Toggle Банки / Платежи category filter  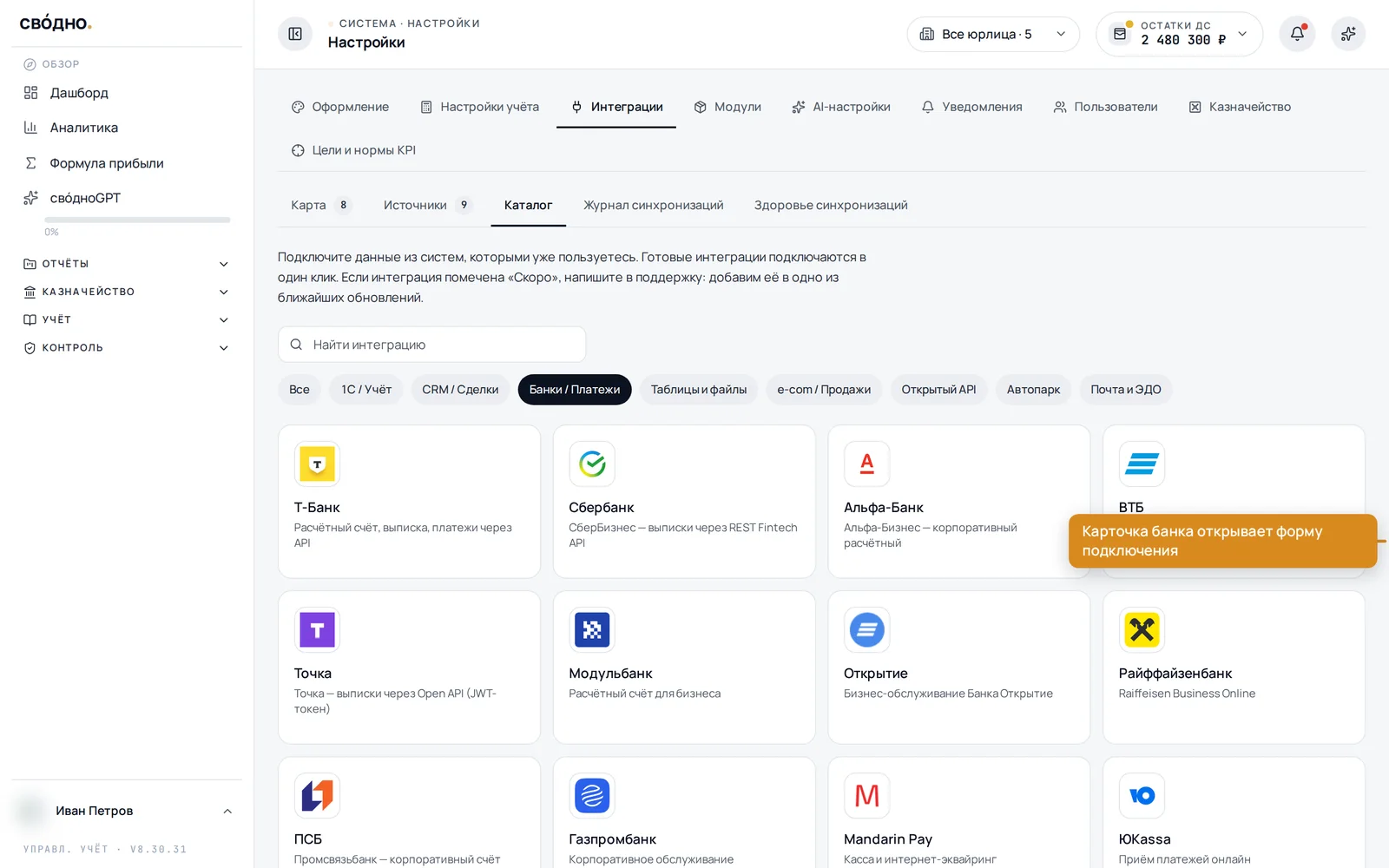(575, 390)
